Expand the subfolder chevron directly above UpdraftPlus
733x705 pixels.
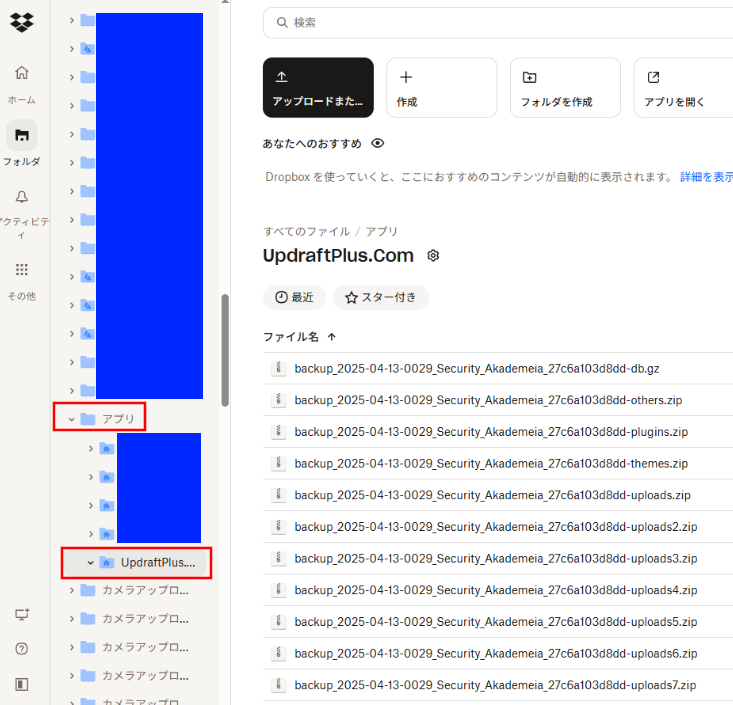click(x=91, y=534)
